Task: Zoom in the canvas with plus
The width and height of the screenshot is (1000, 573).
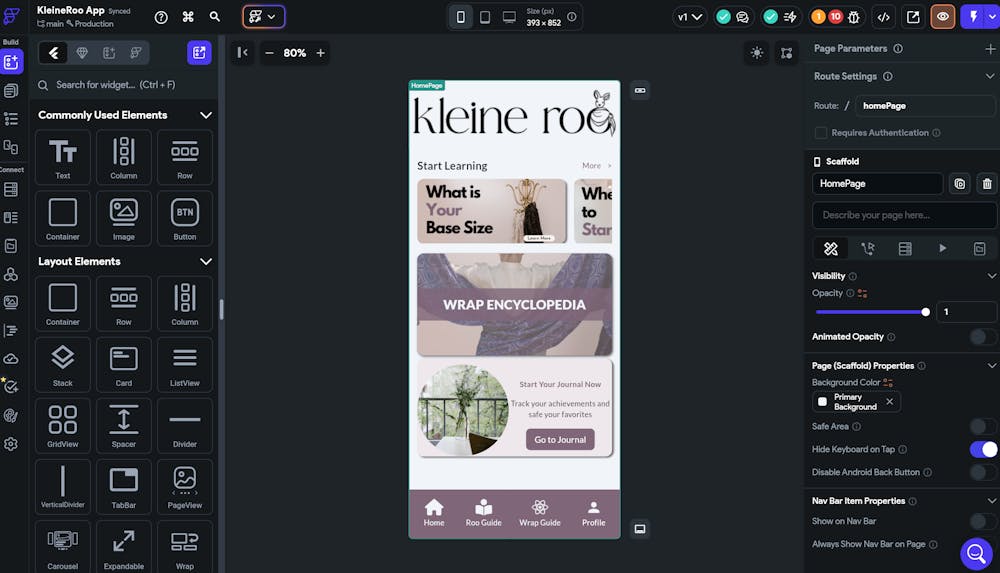Action: [x=321, y=53]
